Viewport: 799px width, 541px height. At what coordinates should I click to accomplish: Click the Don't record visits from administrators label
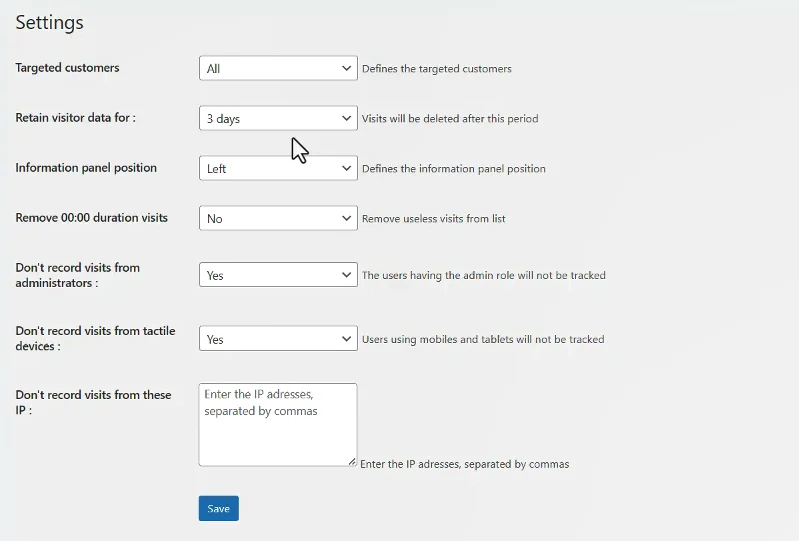pyautogui.click(x=77, y=275)
